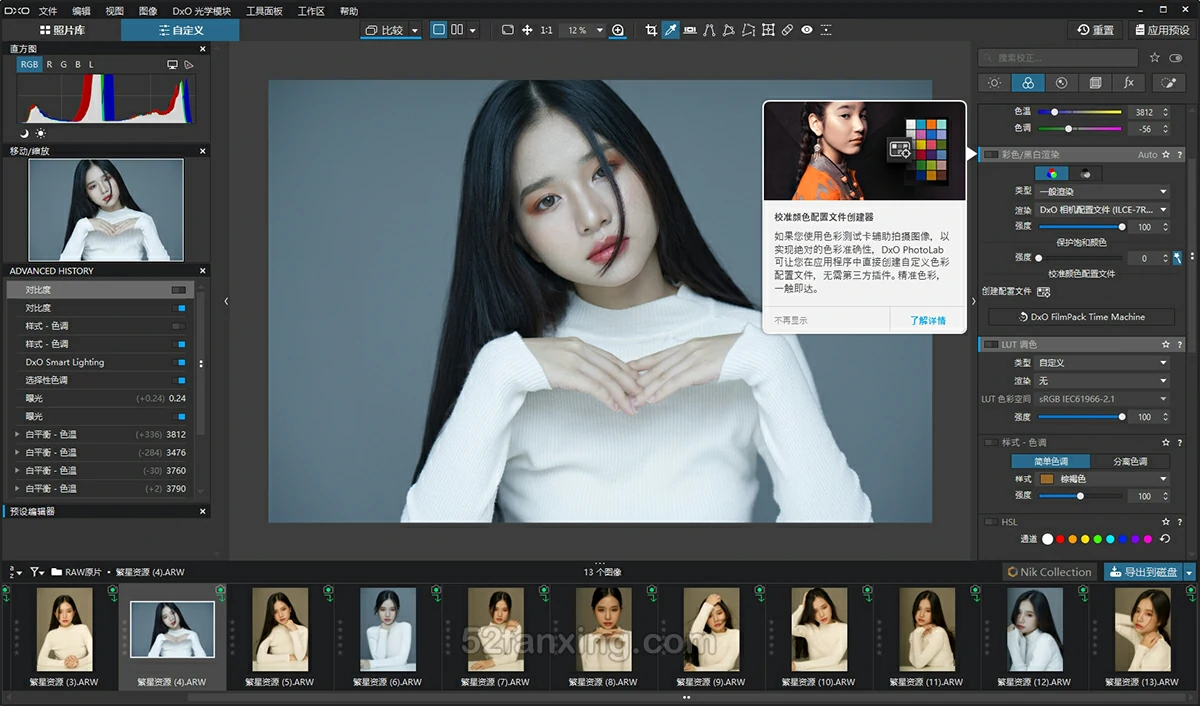
Task: Open the fx effects tab icon
Action: pyautogui.click(x=1129, y=83)
